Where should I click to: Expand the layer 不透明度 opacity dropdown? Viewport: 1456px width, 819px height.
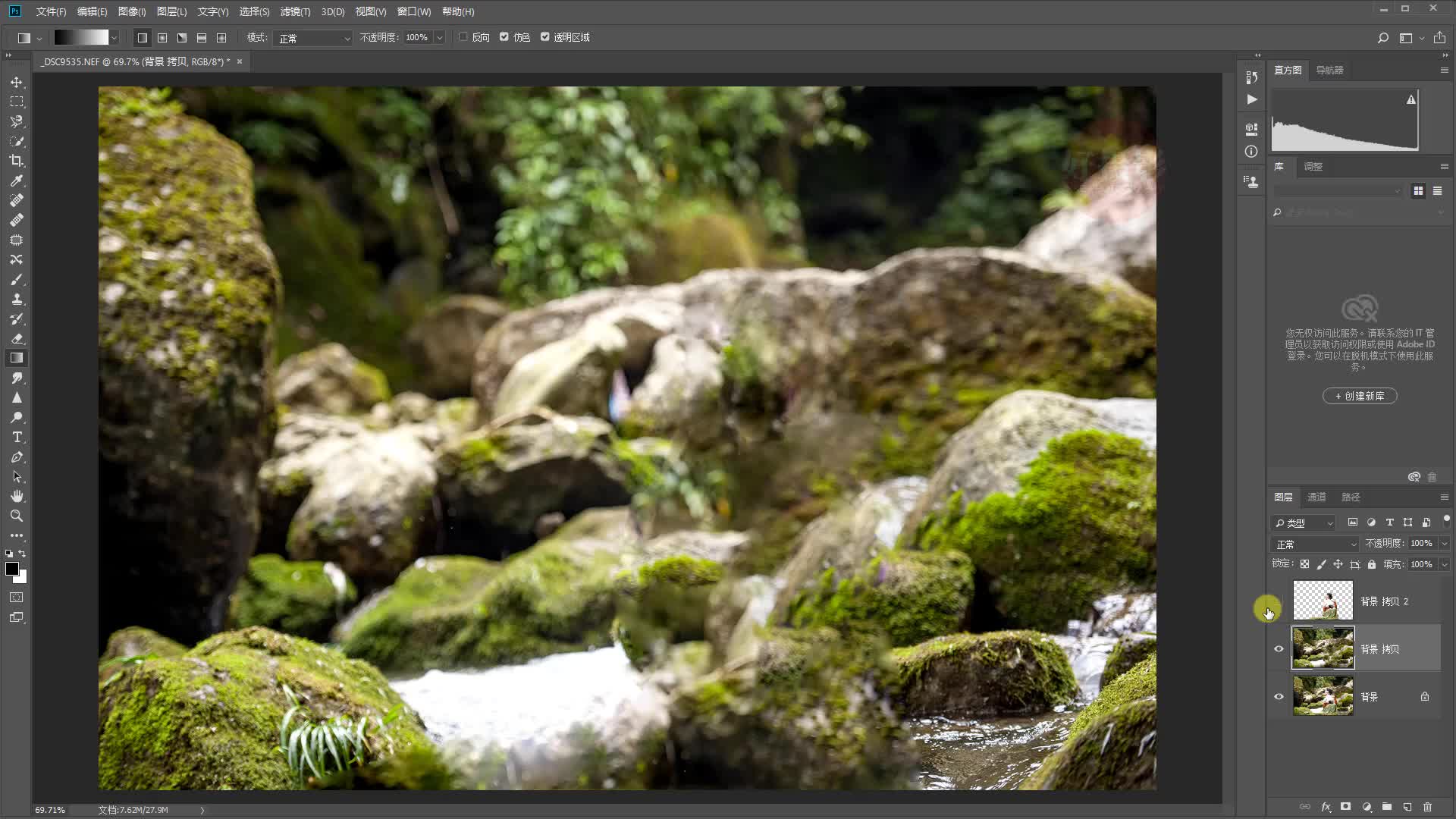click(1444, 544)
